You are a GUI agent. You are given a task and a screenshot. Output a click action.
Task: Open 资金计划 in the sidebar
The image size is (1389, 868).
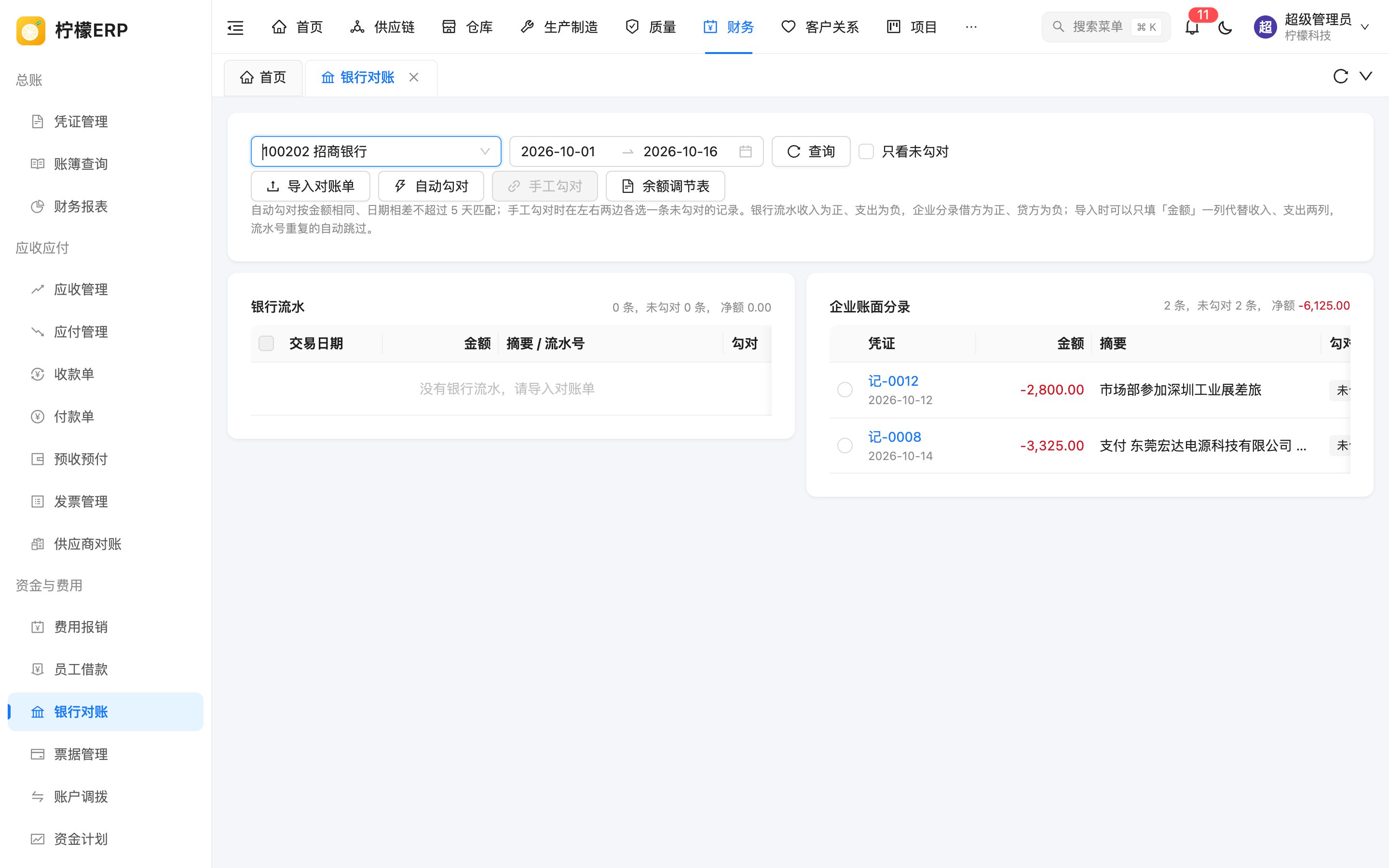coord(106,839)
